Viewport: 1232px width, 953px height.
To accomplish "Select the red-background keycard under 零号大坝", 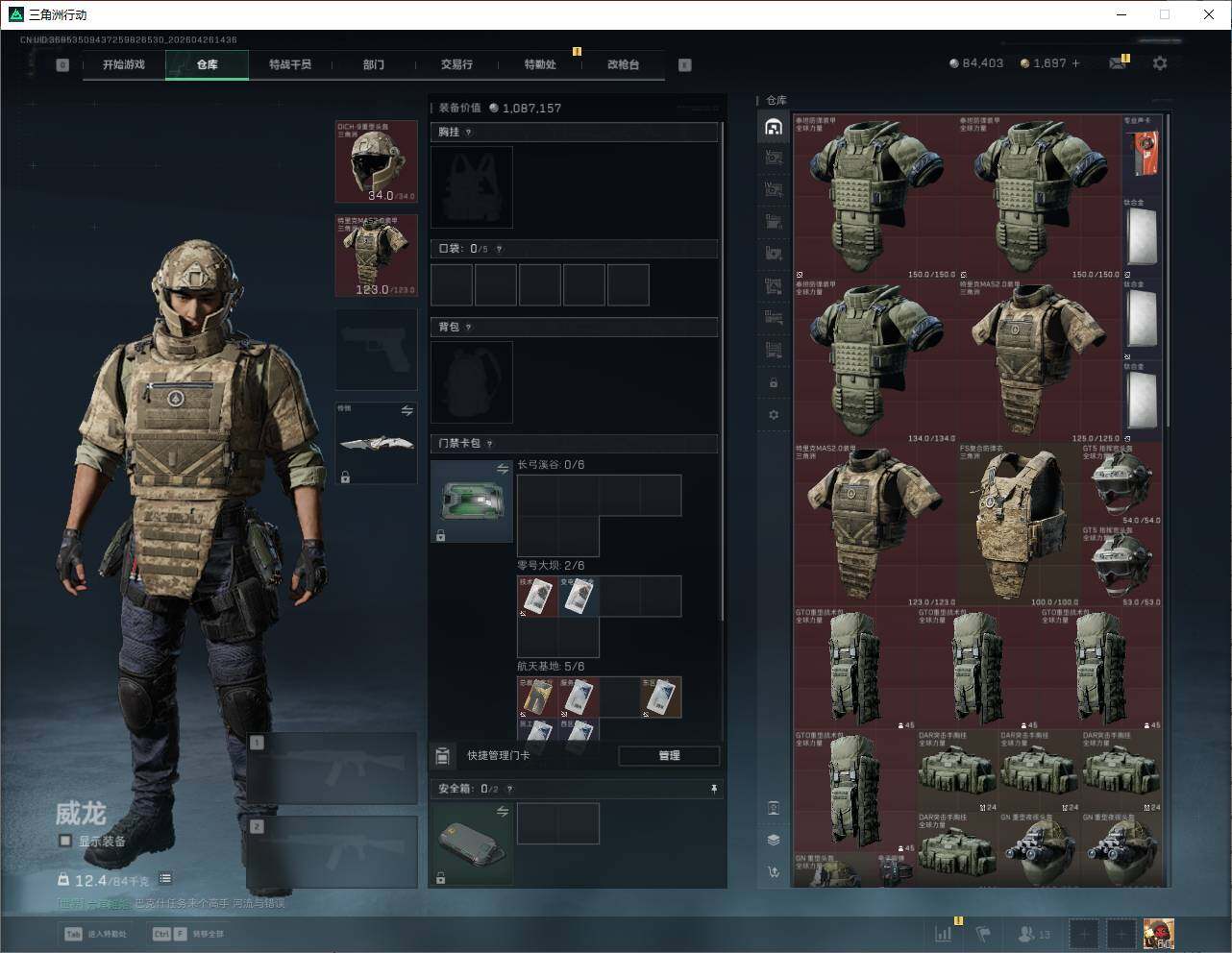I will [x=537, y=597].
